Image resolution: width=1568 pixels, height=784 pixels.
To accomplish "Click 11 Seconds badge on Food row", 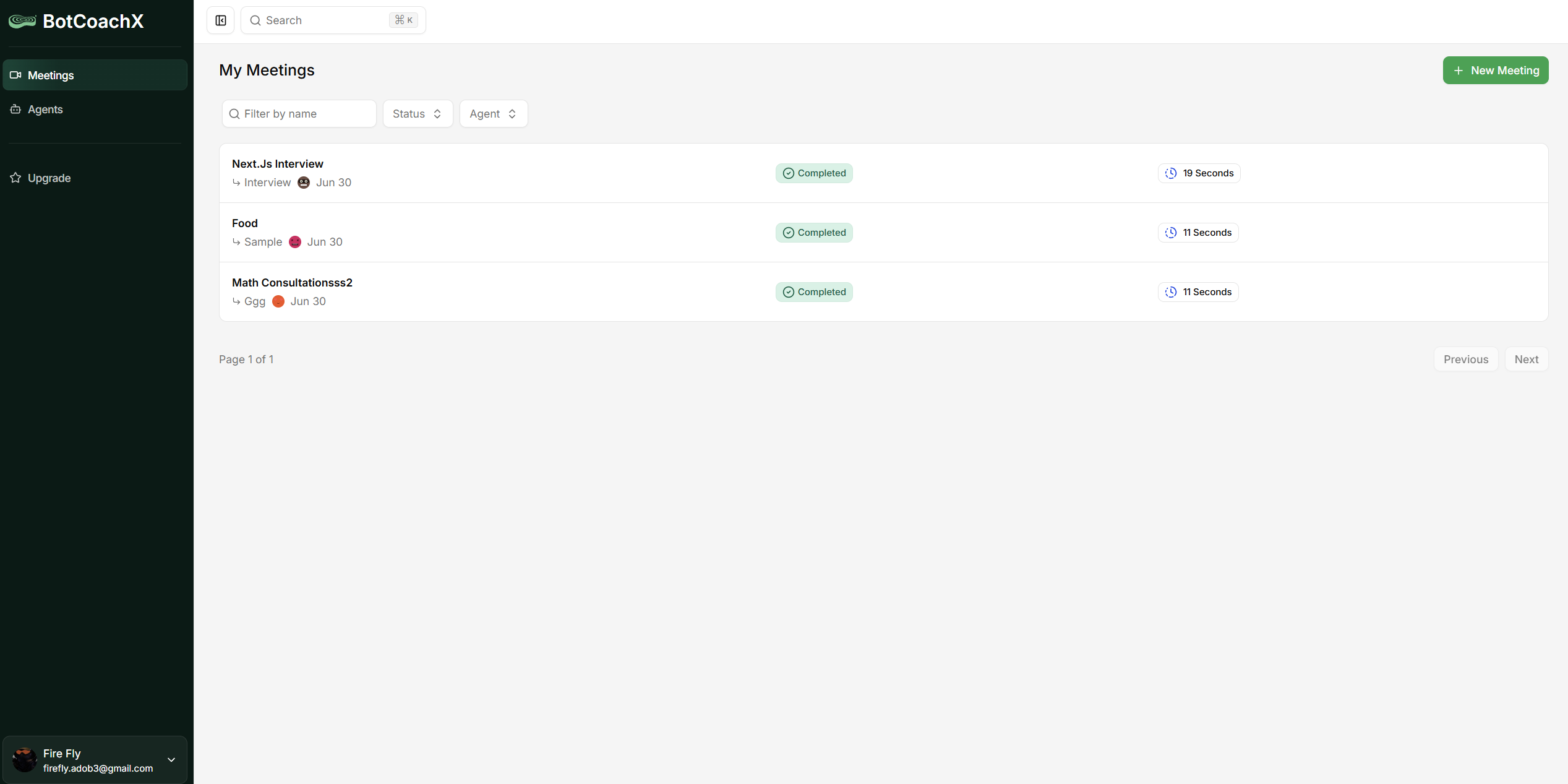I will click(x=1198, y=233).
